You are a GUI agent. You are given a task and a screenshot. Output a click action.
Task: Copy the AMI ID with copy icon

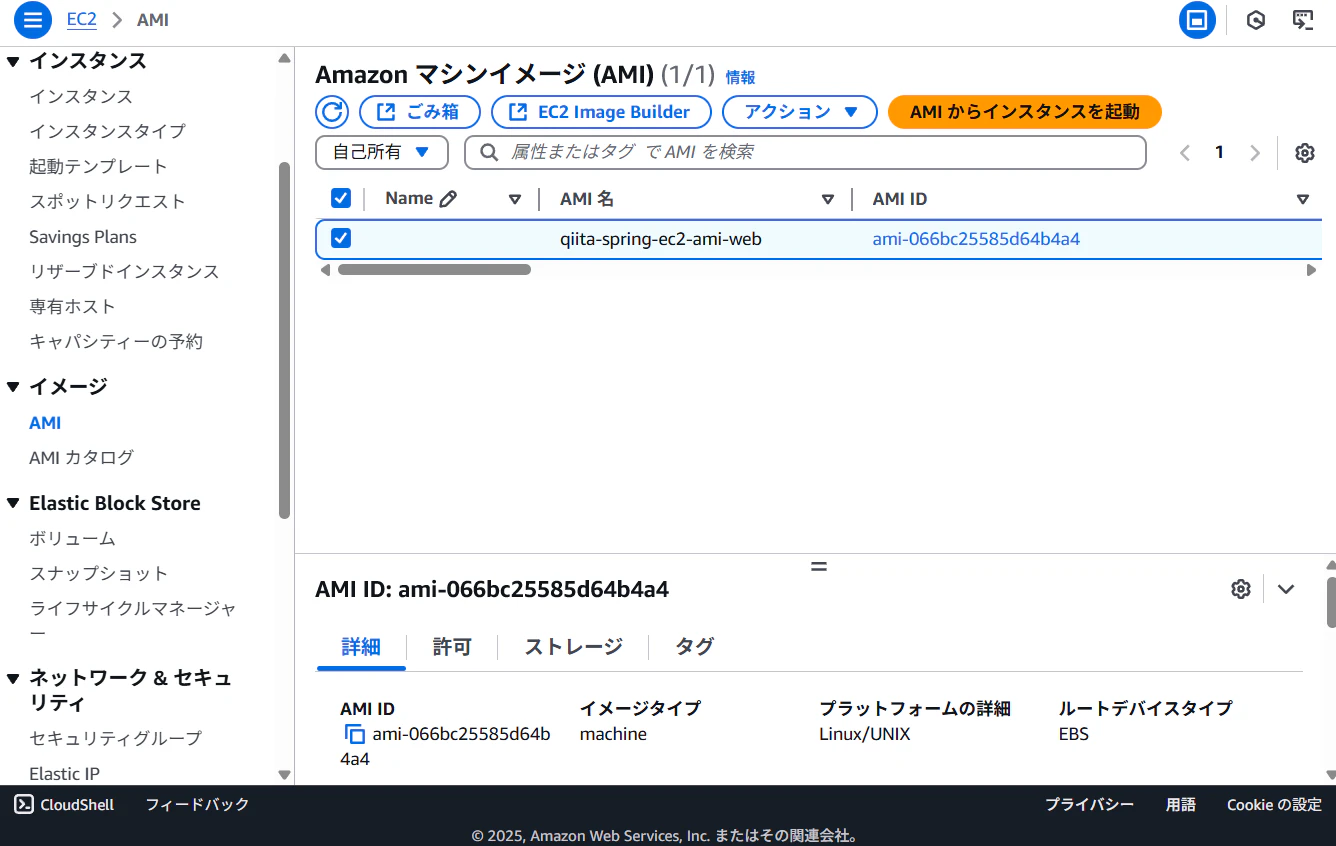pyautogui.click(x=355, y=735)
